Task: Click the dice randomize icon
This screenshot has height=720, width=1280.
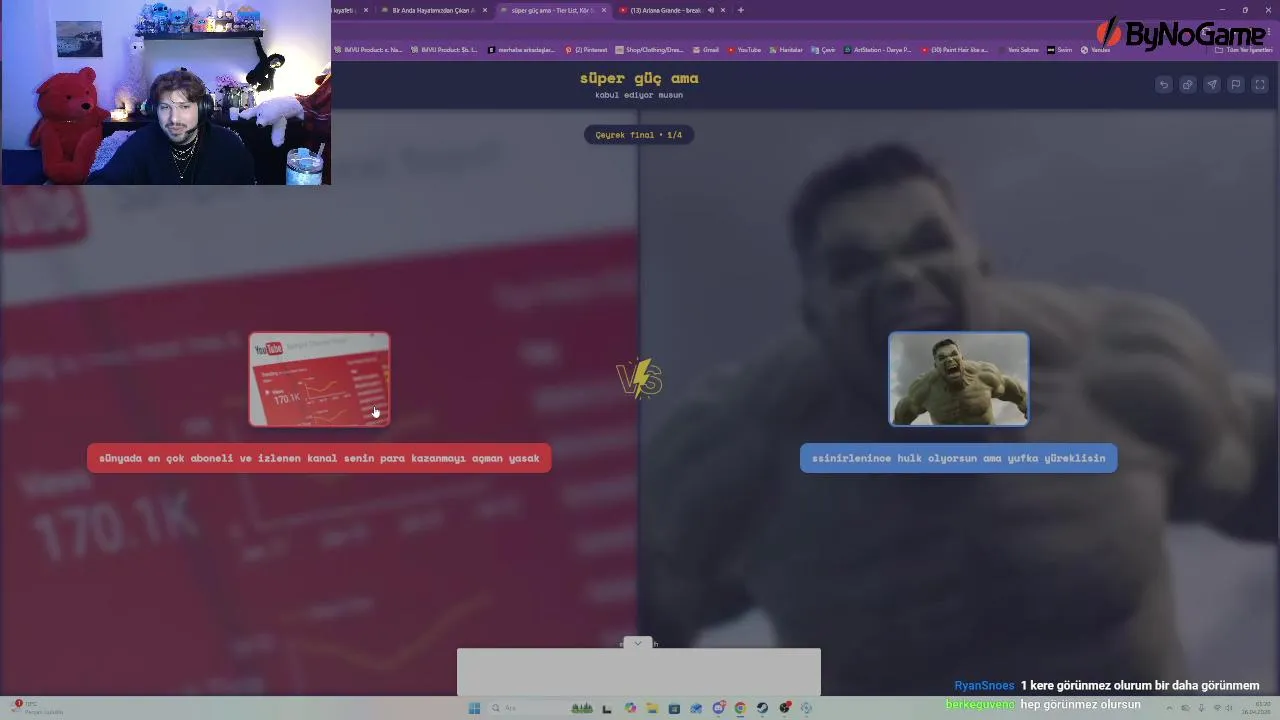Action: (x=1187, y=85)
